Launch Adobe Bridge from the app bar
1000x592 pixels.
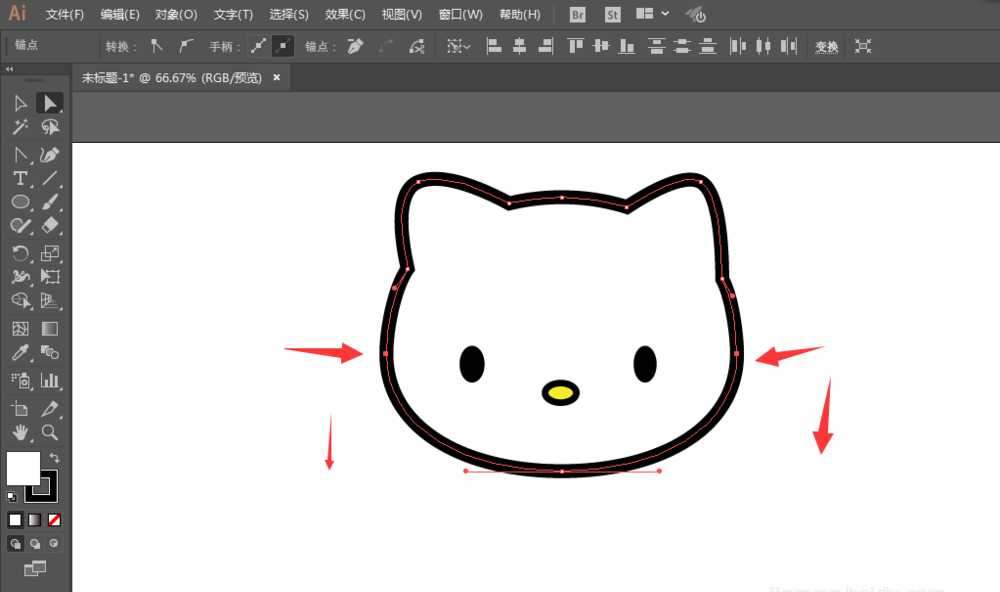pyautogui.click(x=577, y=14)
